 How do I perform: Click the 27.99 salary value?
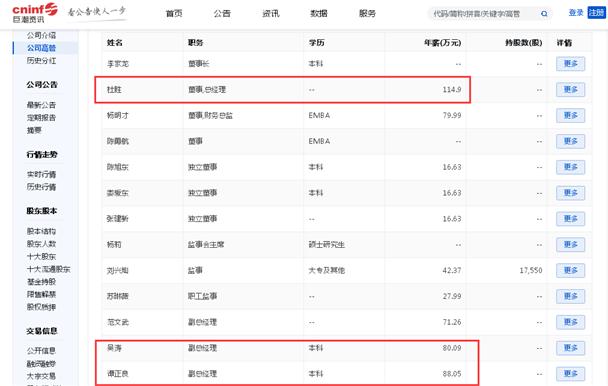(452, 296)
